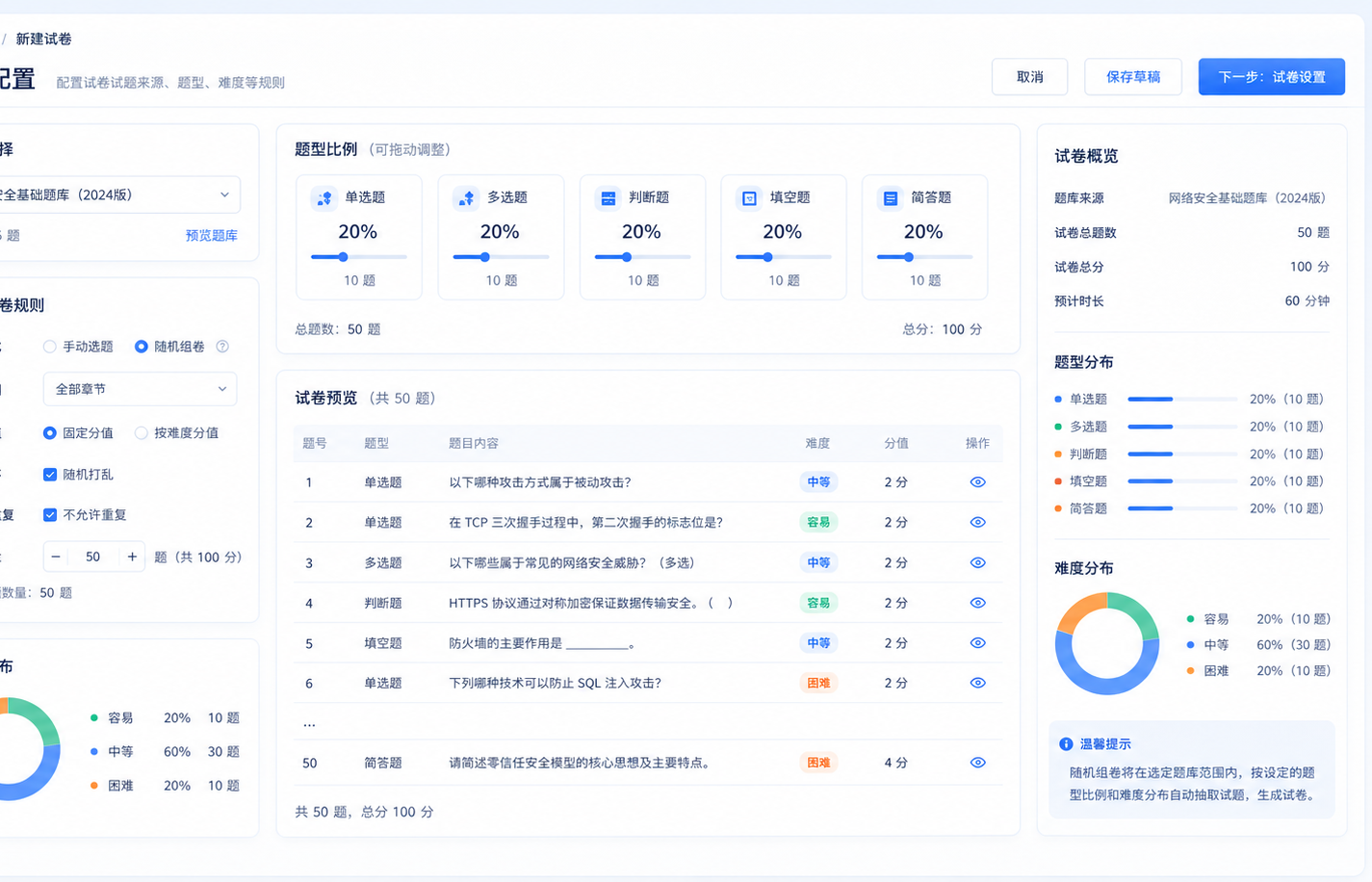Click the 保存草稿 button

(x=1133, y=77)
